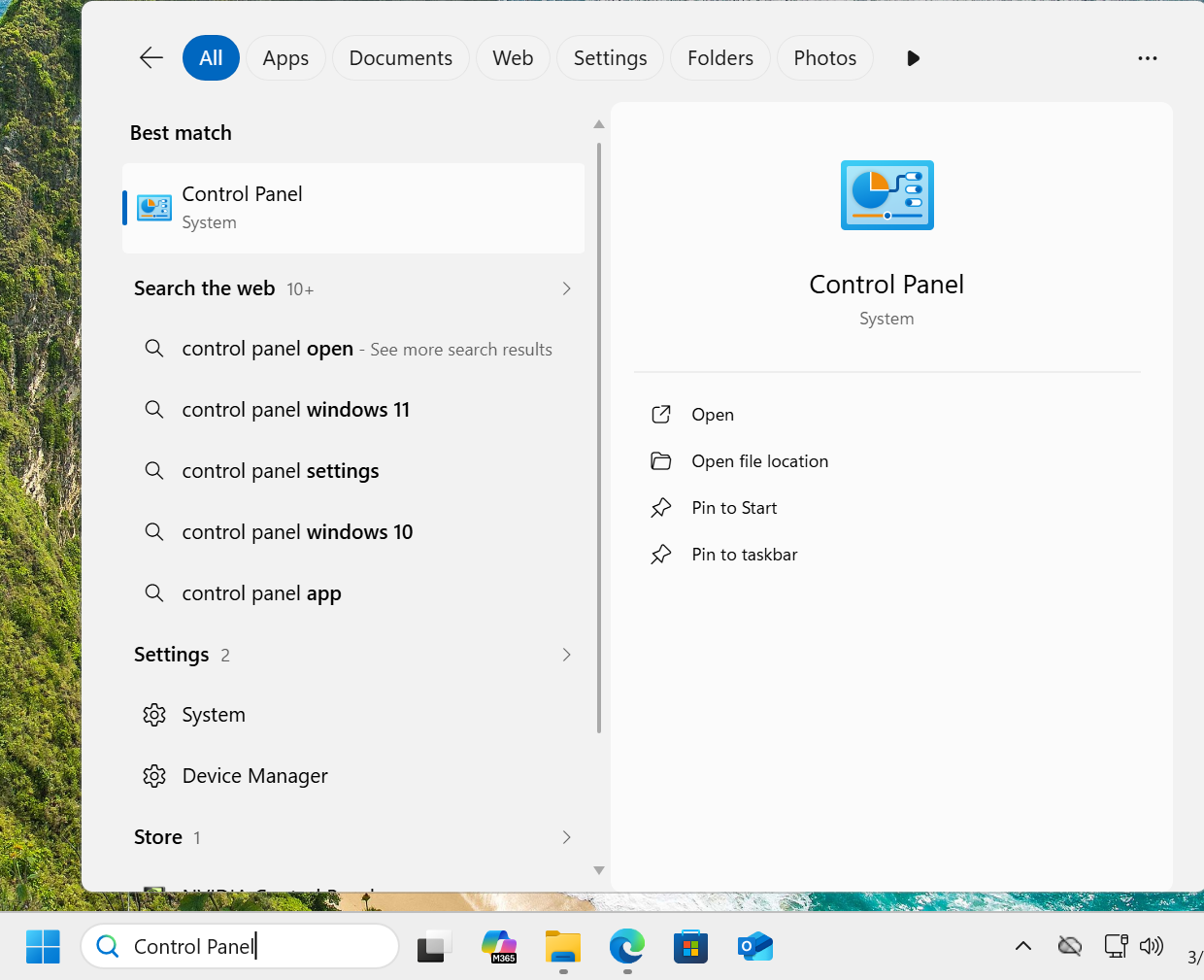1204x980 pixels.
Task: Click the network display tray icon
Action: (x=1116, y=946)
